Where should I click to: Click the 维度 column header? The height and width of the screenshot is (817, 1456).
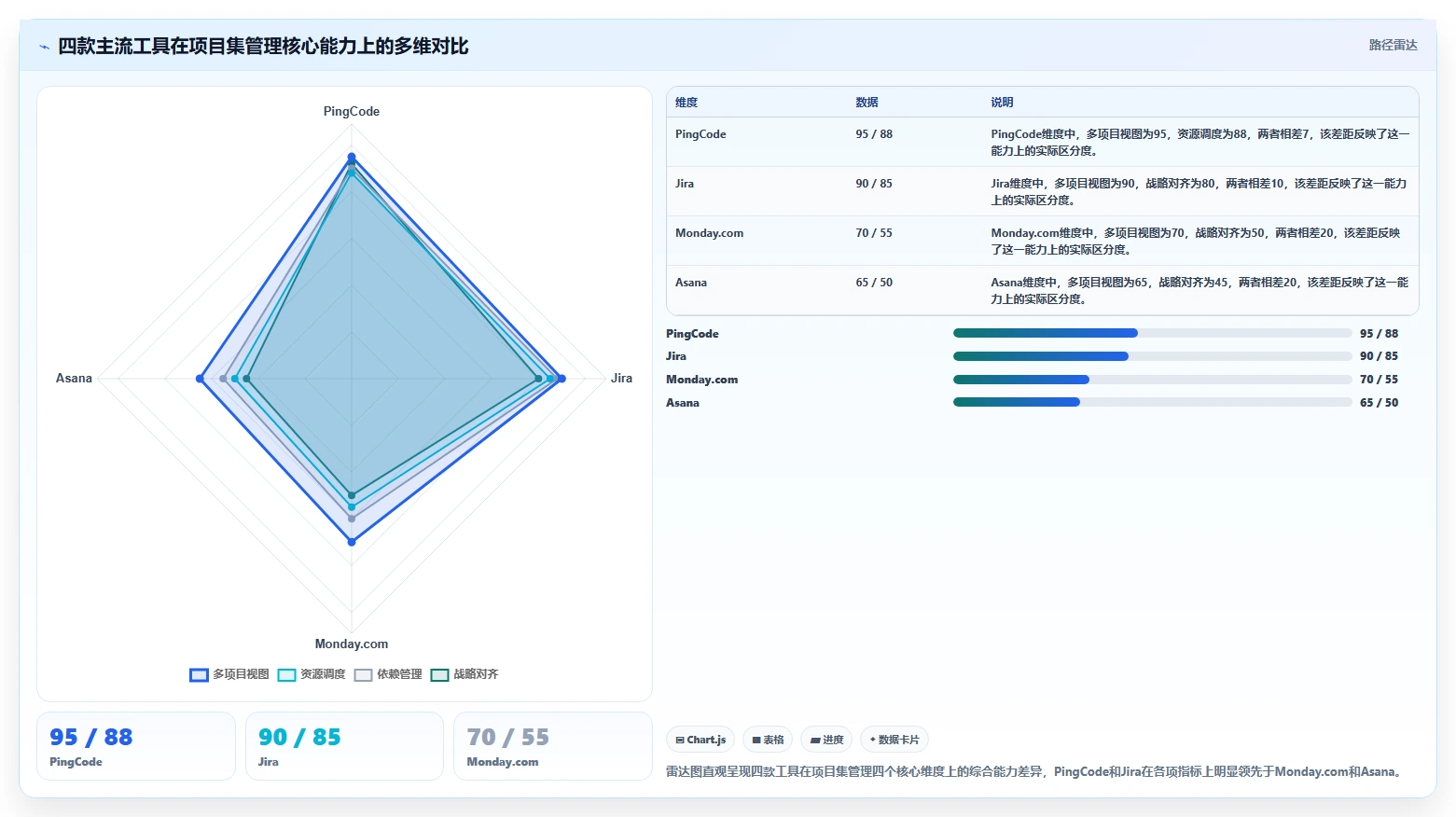(x=686, y=103)
